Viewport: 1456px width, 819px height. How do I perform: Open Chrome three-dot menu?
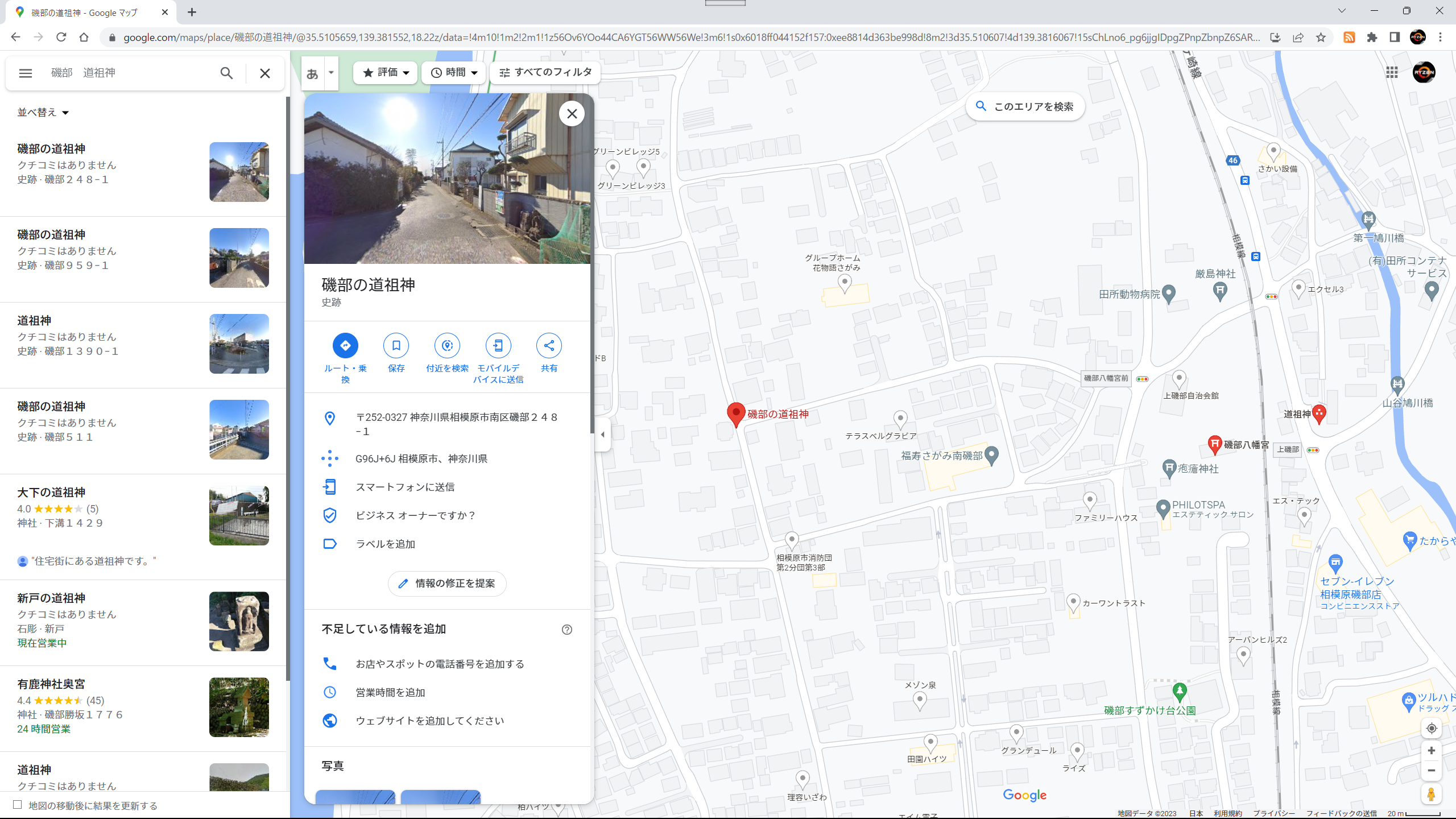click(1440, 38)
